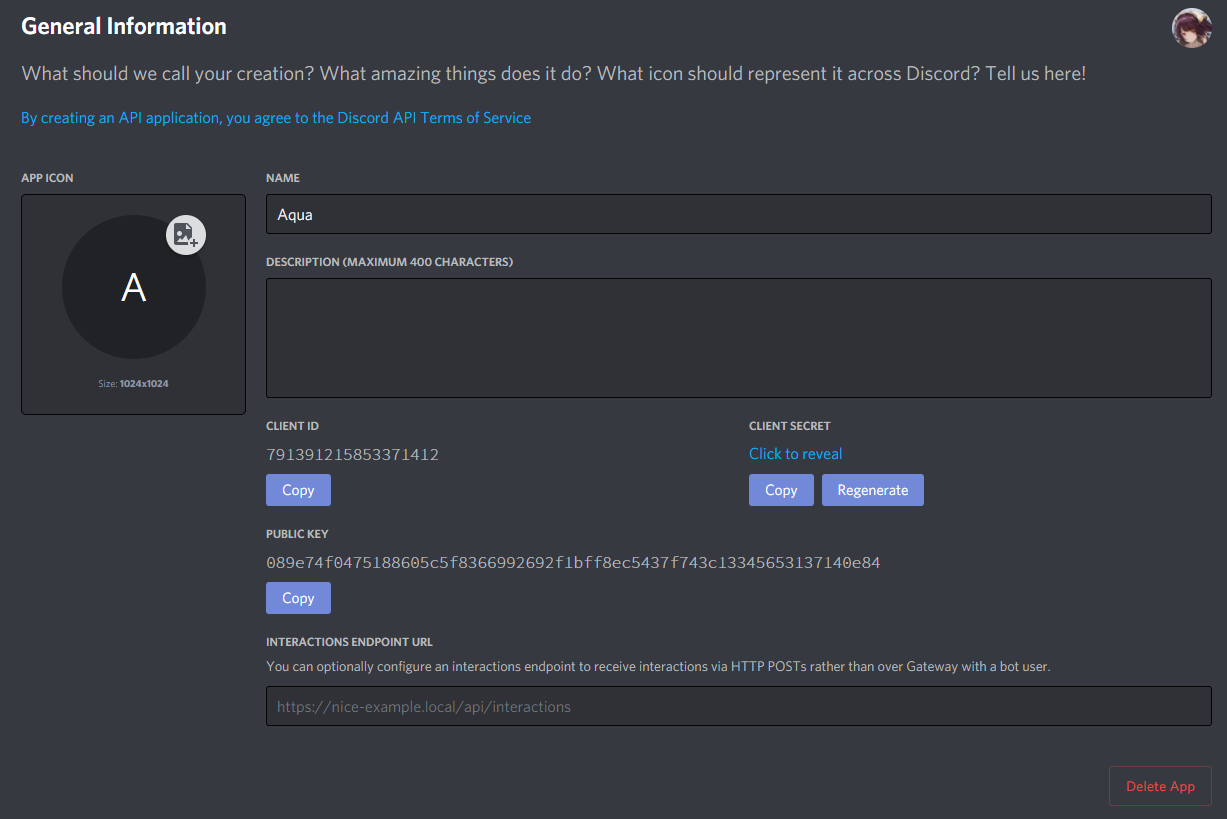
Task: Regenerate the client secret
Action: click(873, 490)
